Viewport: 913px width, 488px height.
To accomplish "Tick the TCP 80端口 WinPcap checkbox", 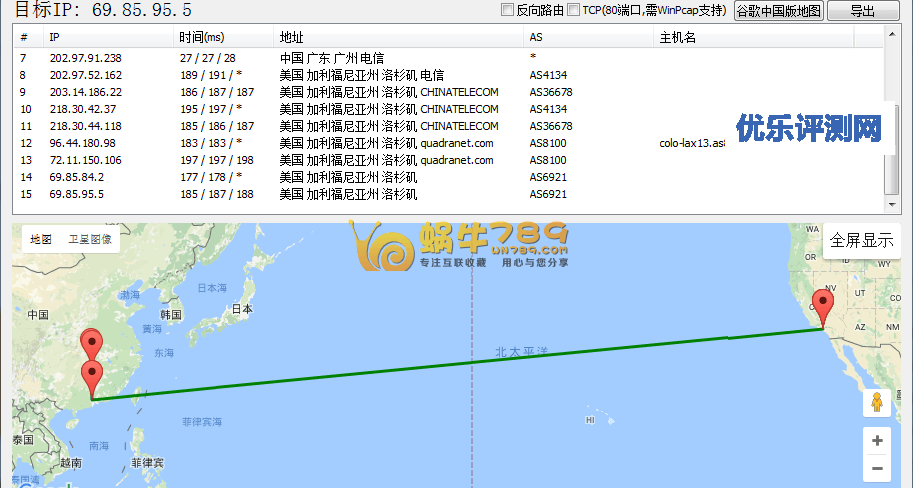I will pos(574,10).
